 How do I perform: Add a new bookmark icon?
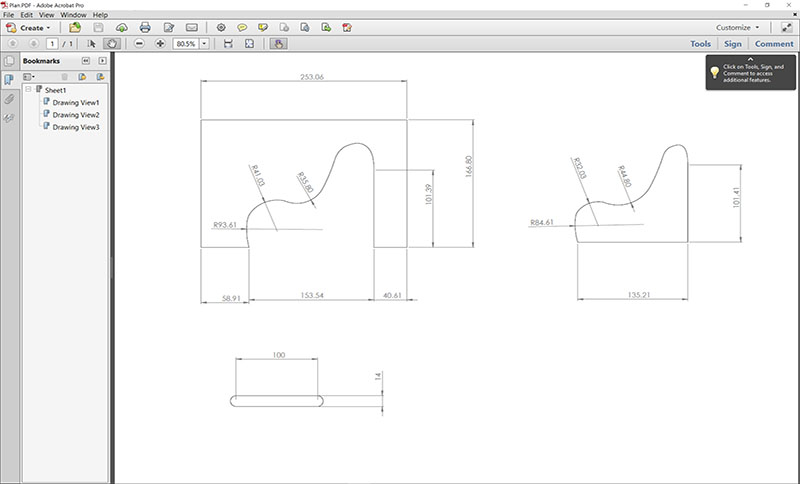82,77
